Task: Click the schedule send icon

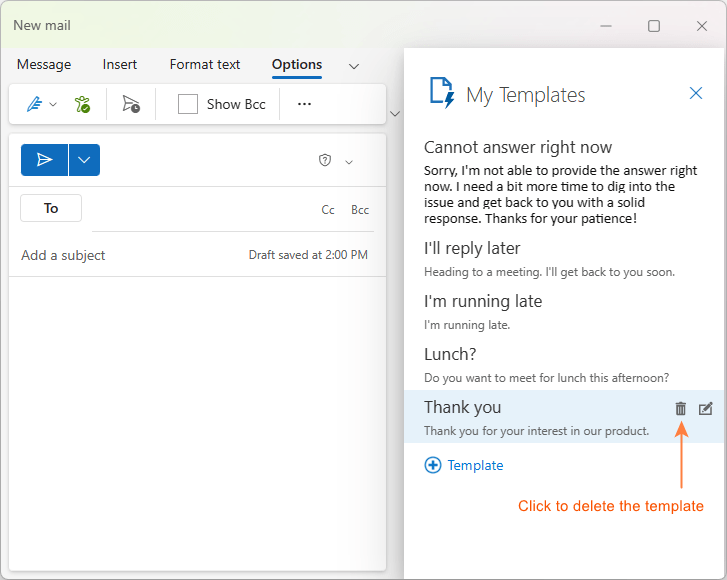Action: click(x=131, y=104)
